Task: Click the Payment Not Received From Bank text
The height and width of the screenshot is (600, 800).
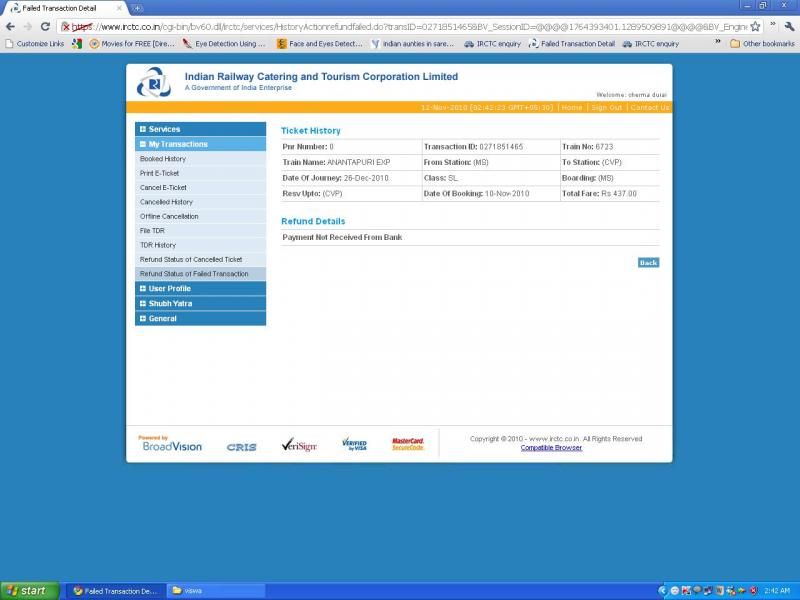Action: 342,237
